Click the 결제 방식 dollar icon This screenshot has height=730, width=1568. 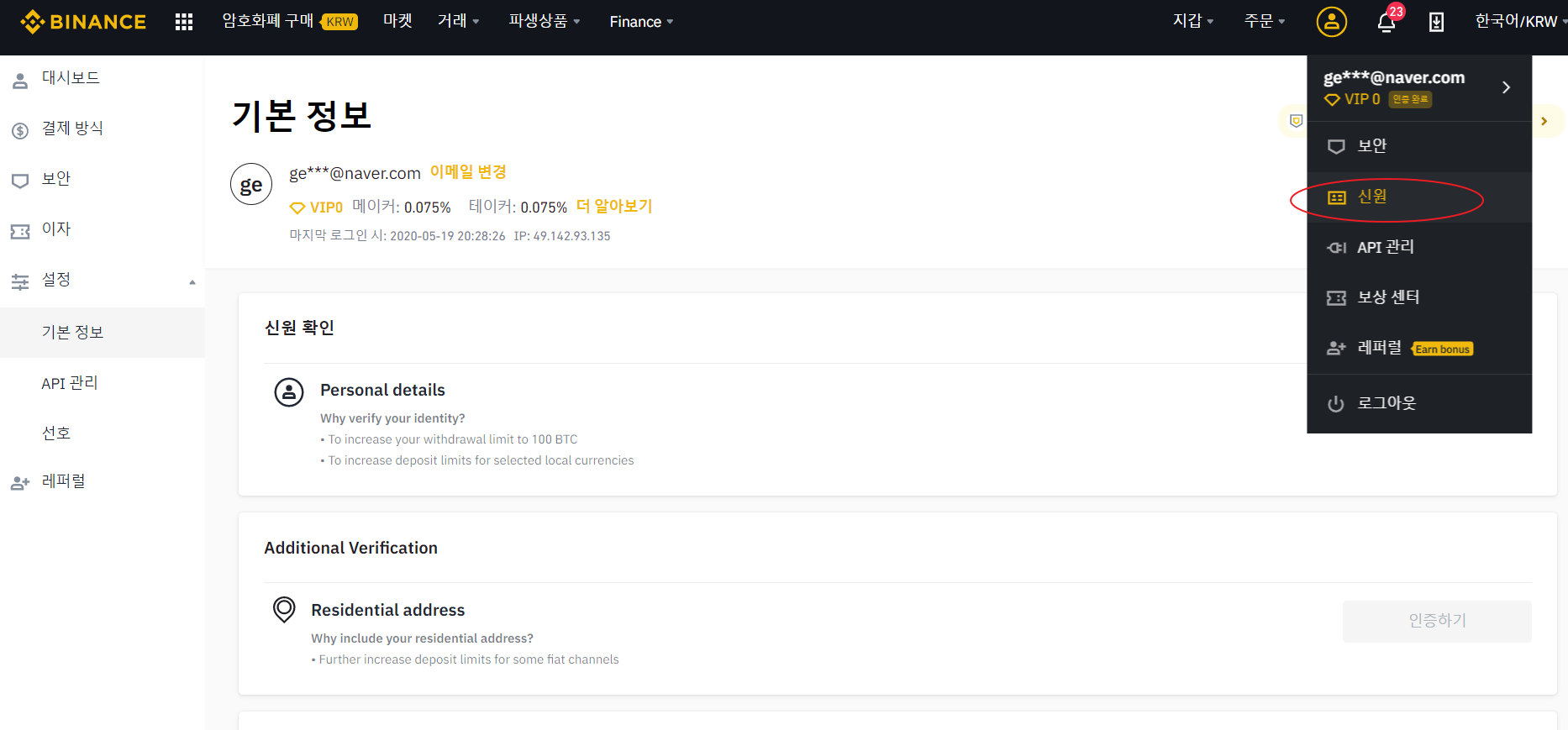[20, 131]
